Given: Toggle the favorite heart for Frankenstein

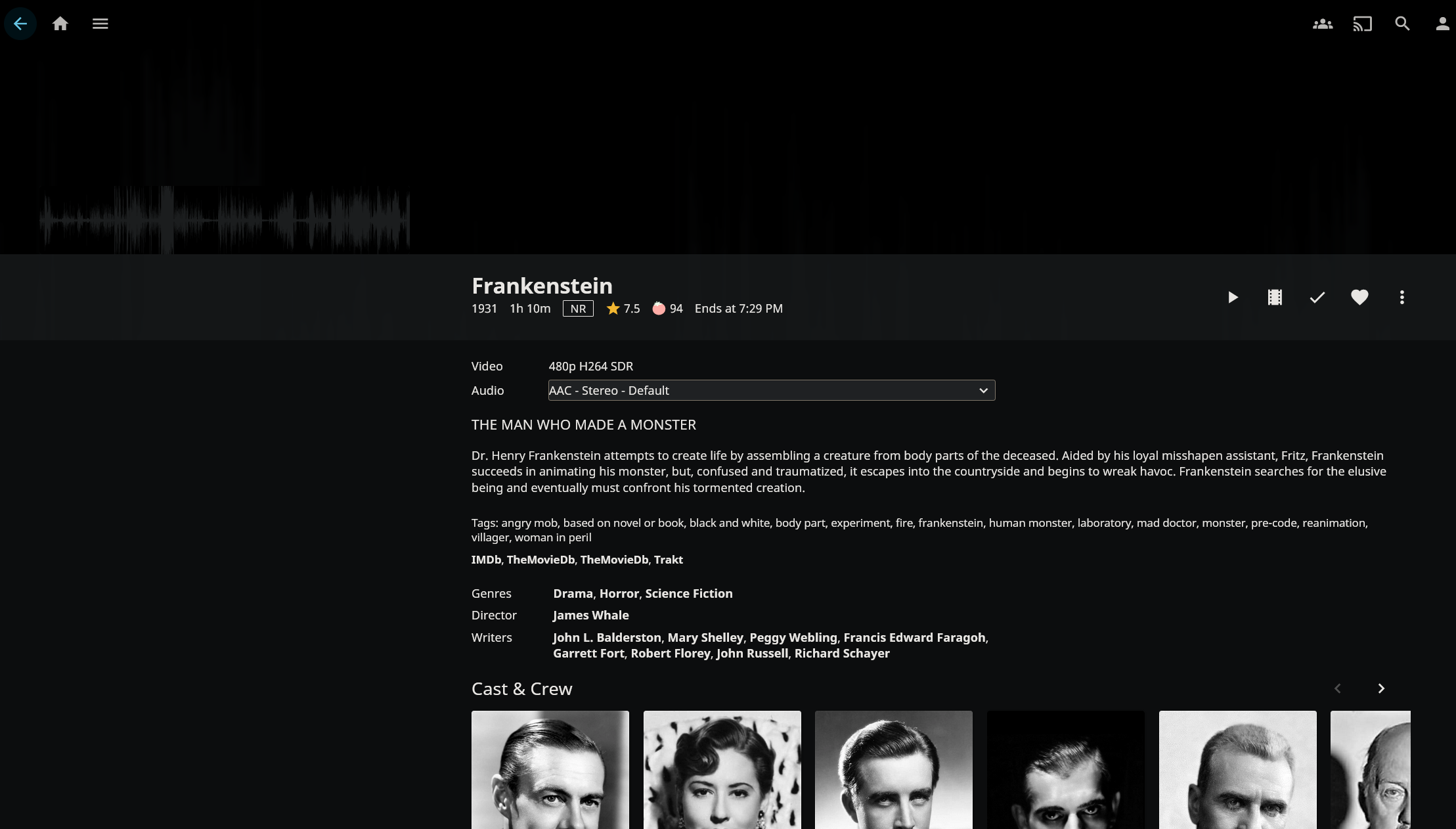Looking at the screenshot, I should (1359, 298).
